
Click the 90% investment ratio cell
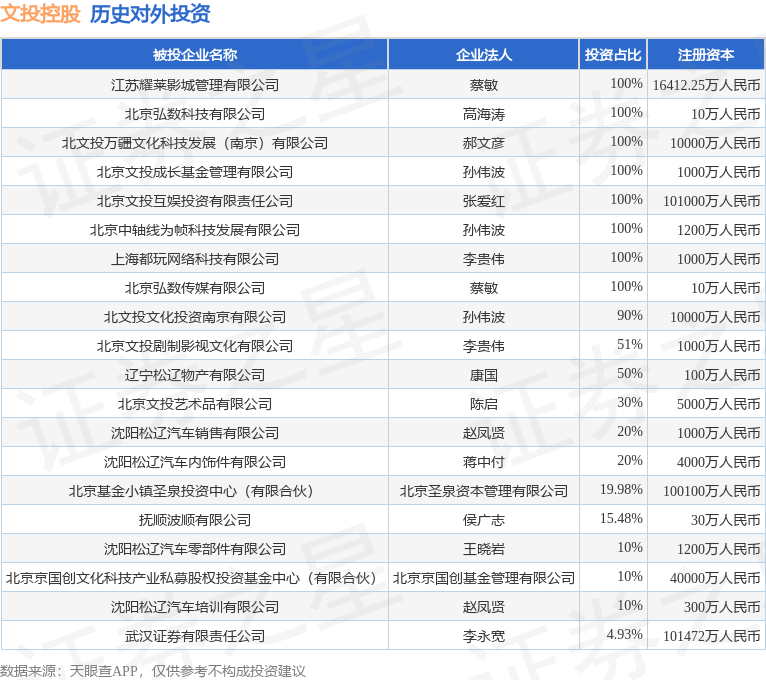point(613,317)
